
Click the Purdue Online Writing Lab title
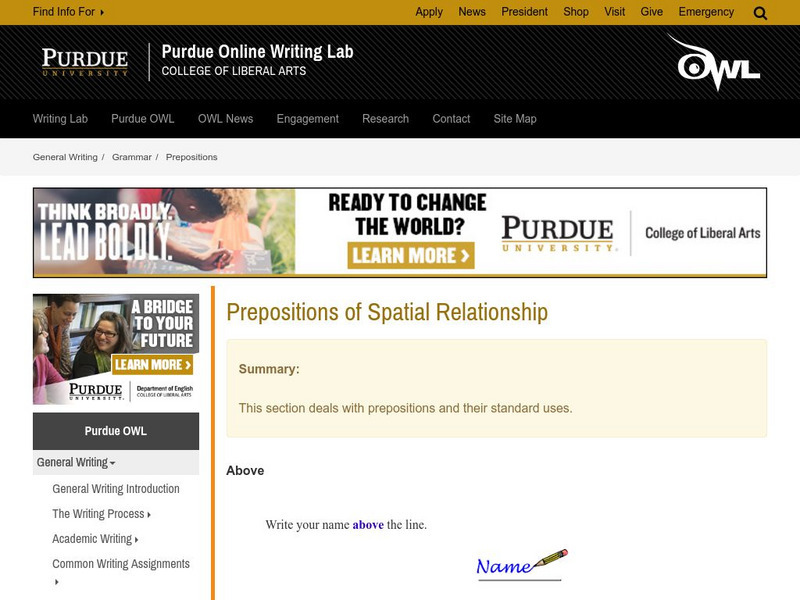pyautogui.click(x=257, y=52)
